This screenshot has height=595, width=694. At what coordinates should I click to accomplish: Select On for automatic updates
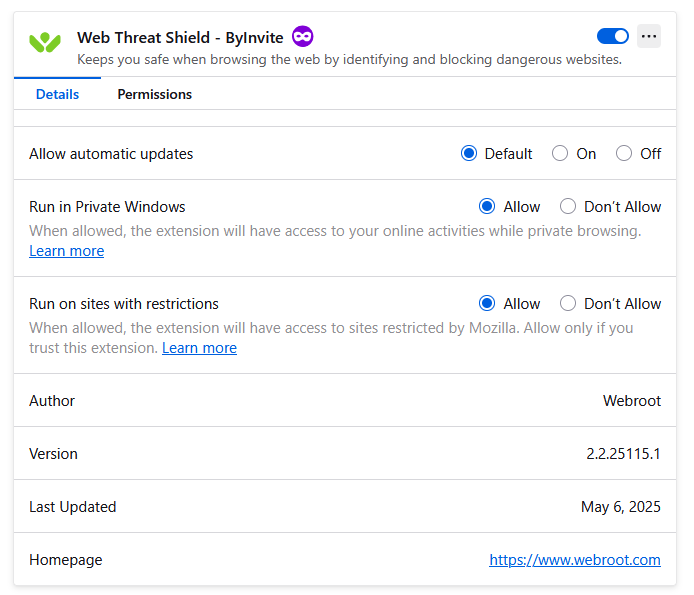click(560, 154)
